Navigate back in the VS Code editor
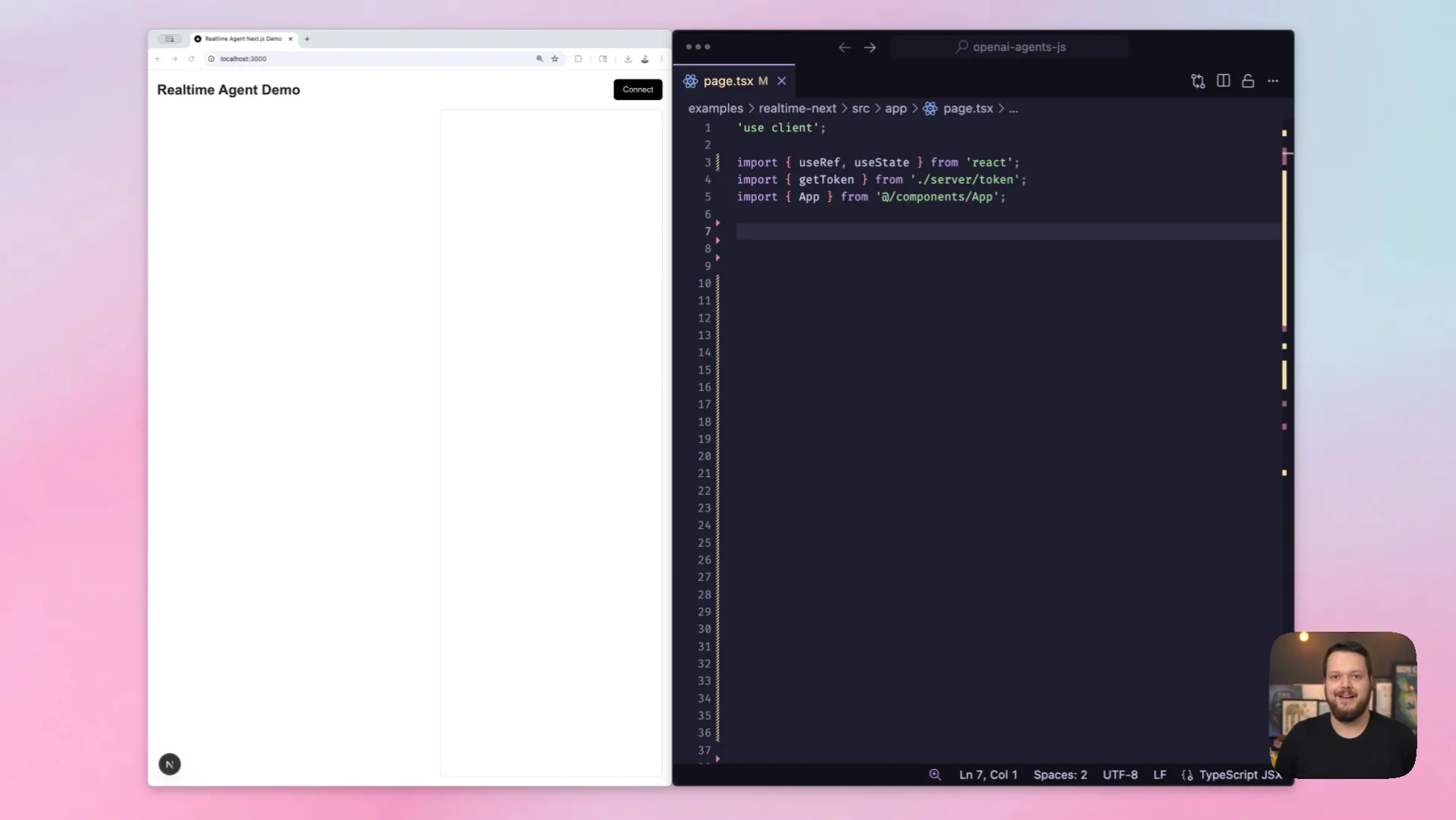The image size is (1456, 820). pyautogui.click(x=844, y=47)
